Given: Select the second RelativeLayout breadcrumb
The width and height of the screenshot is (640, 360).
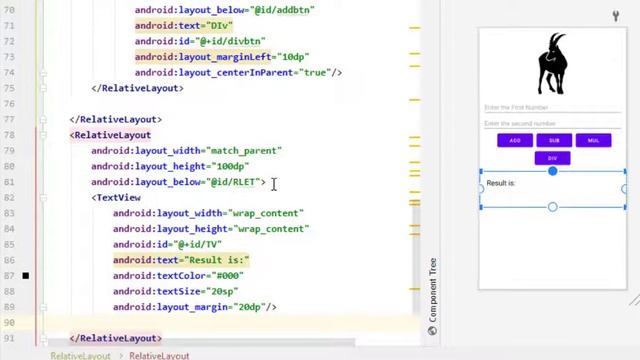Looking at the screenshot, I should (x=159, y=356).
